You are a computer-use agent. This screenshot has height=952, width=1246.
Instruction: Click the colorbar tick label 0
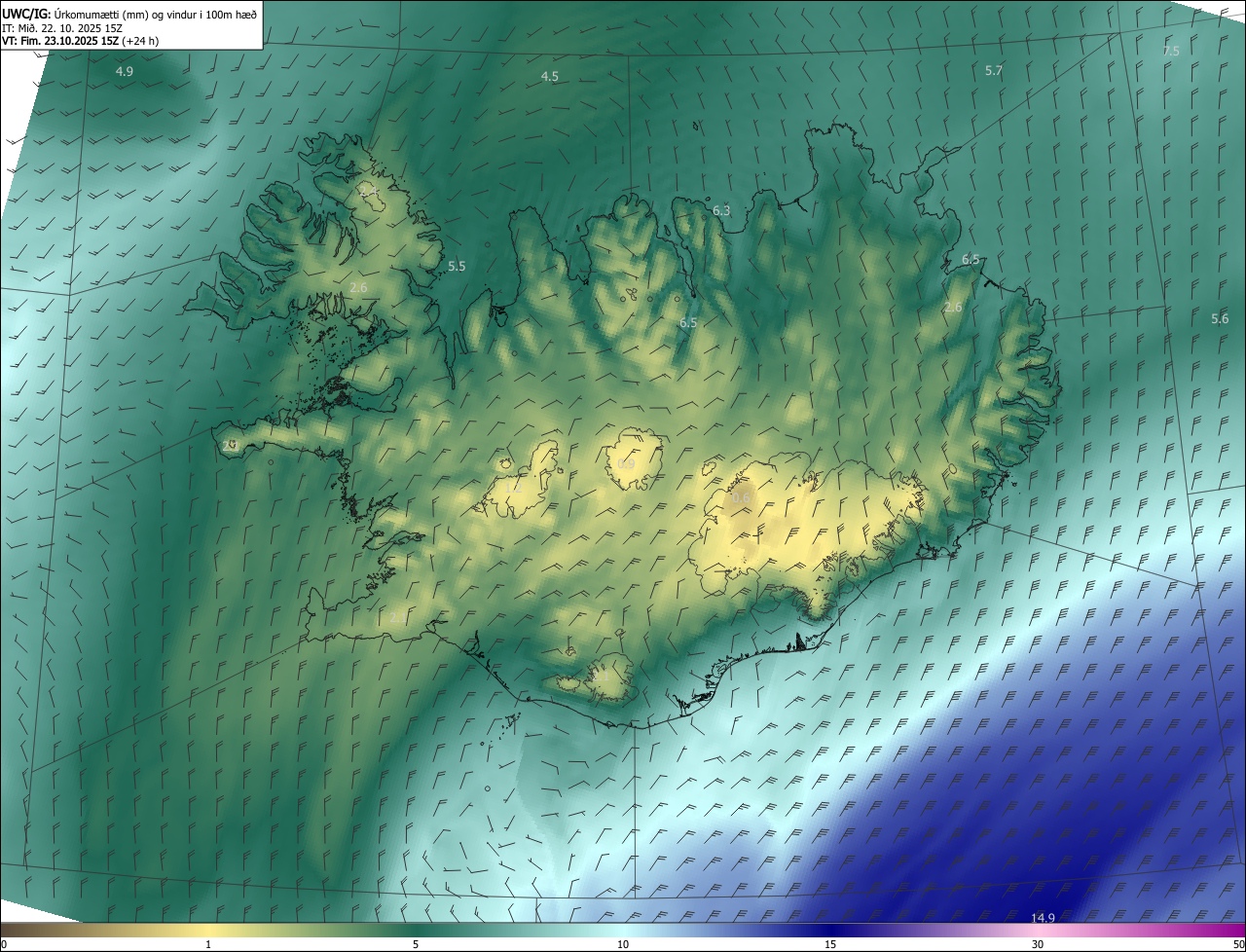point(4,944)
